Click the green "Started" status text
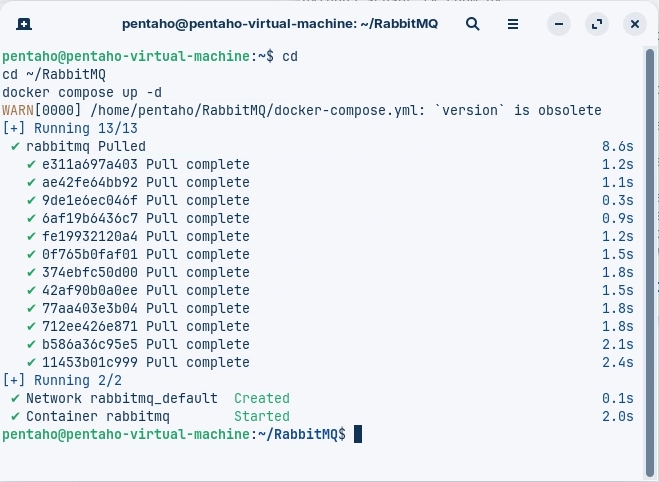This screenshot has width=659, height=482. [x=261, y=416]
